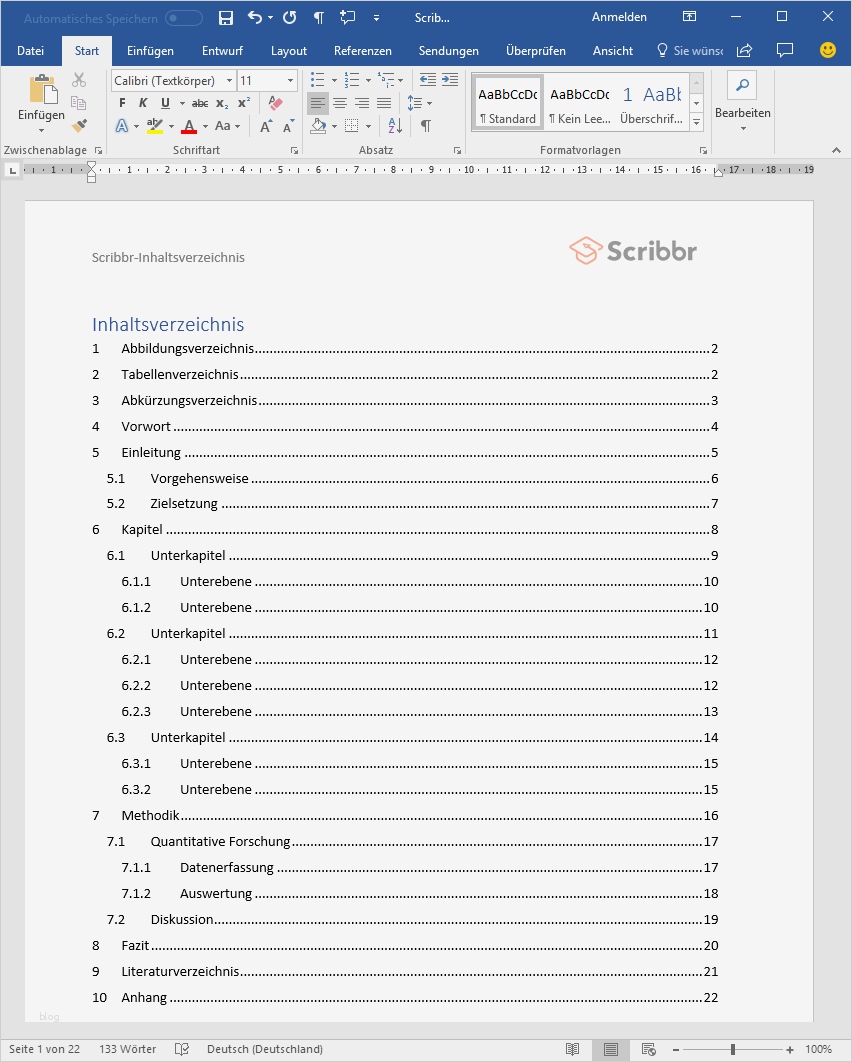
Task: Sort the selection alphabetically
Action: click(x=396, y=125)
